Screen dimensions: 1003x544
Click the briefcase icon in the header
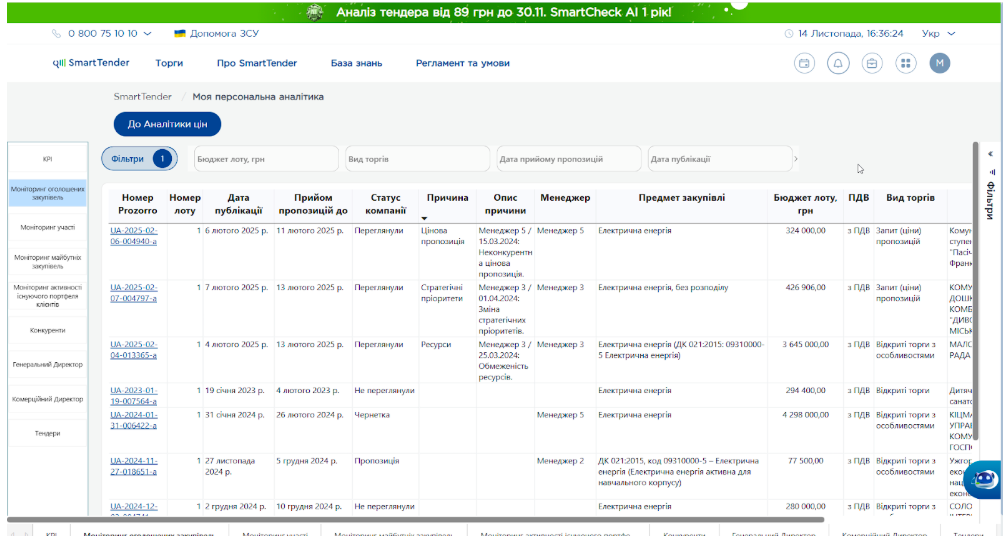(x=872, y=63)
